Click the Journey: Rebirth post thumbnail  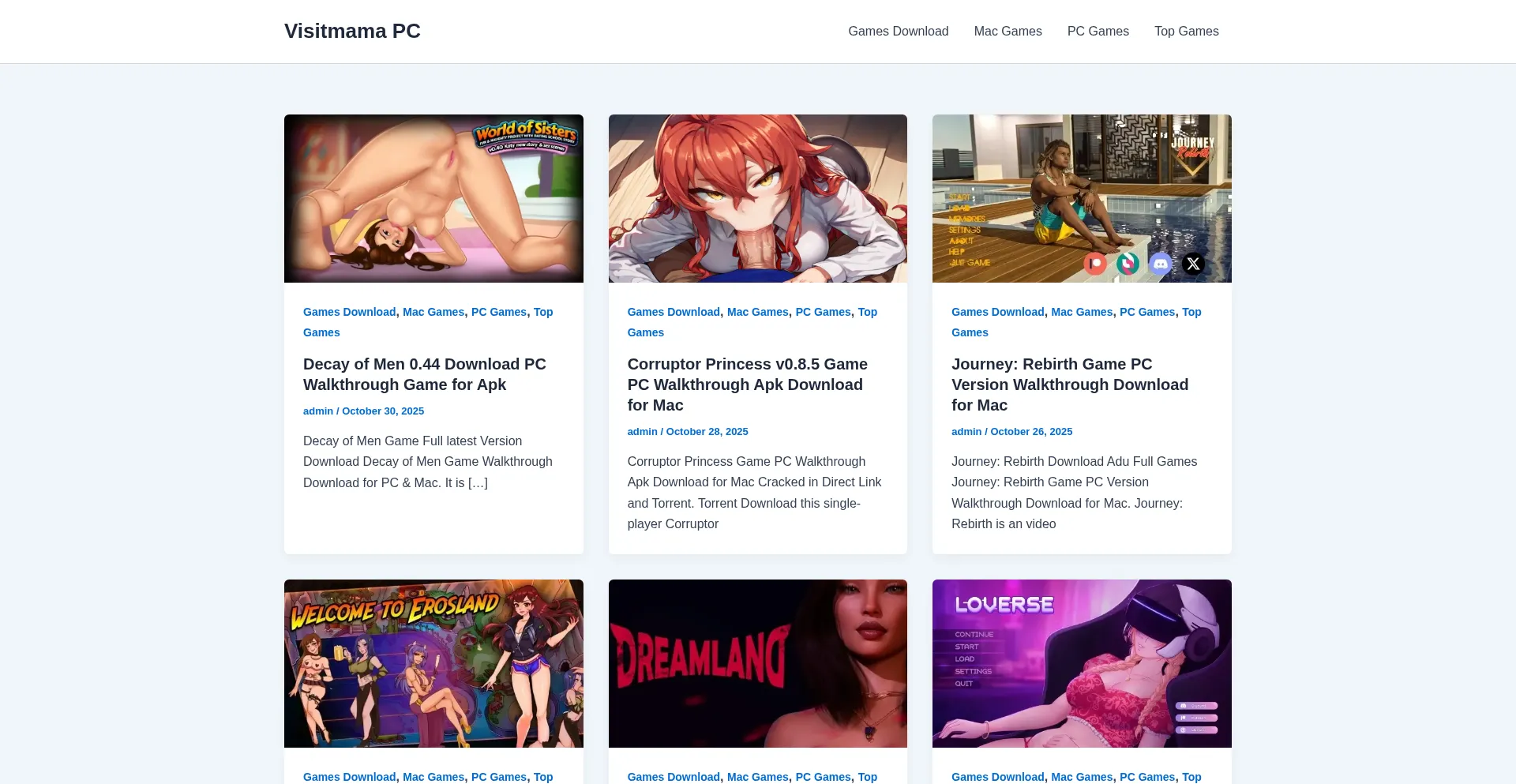click(1082, 198)
